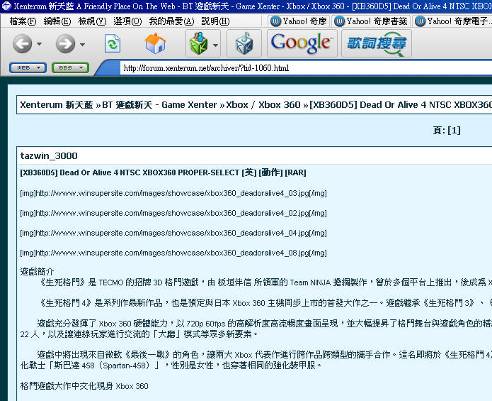Image resolution: width=492 pixels, height=401 pixels.
Task: Click the browser icon in the title bar
Action: (x=6, y=6)
